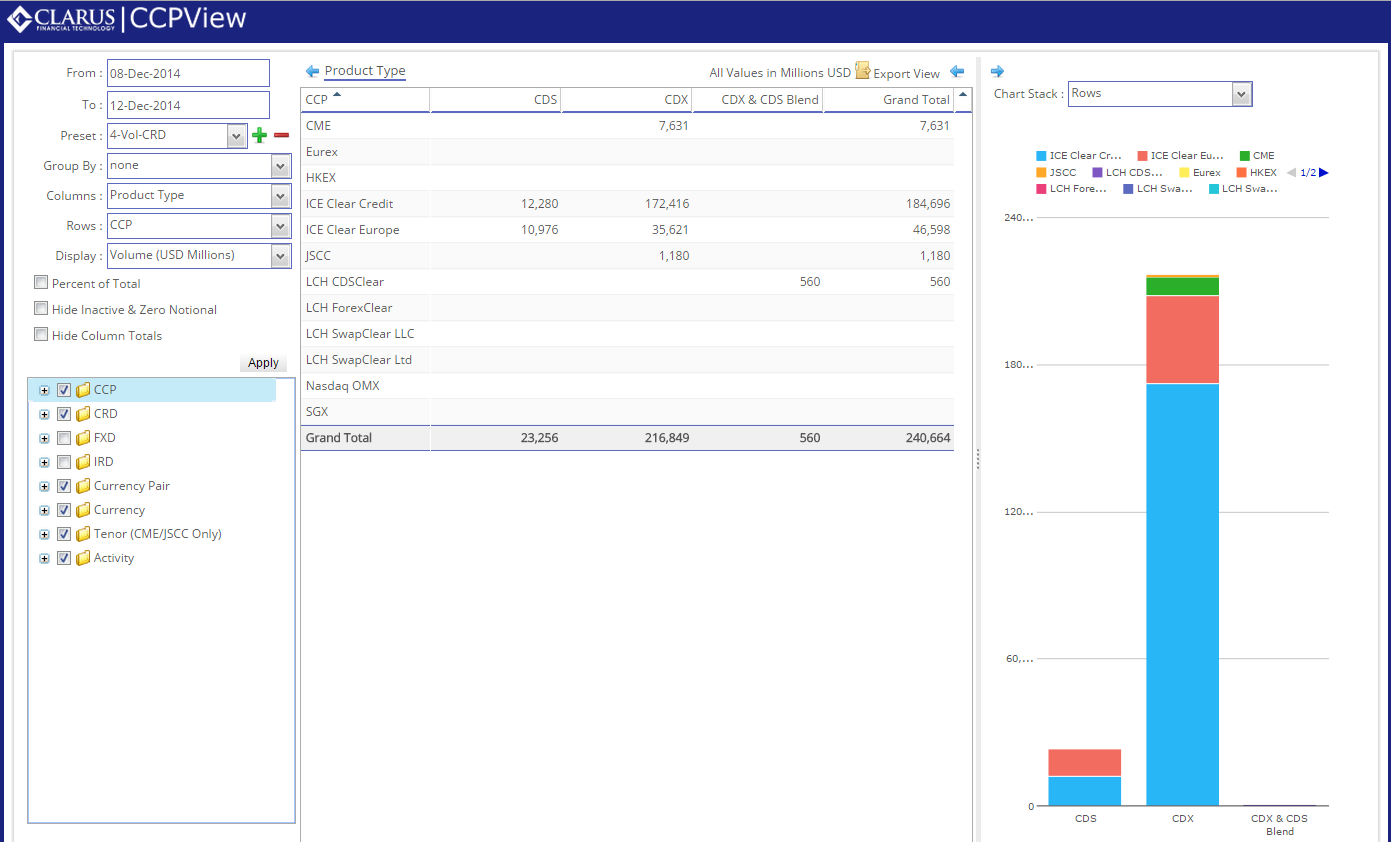This screenshot has height=842, width=1391.
Task: Enable Percent of Total checkbox
Action: (41, 283)
